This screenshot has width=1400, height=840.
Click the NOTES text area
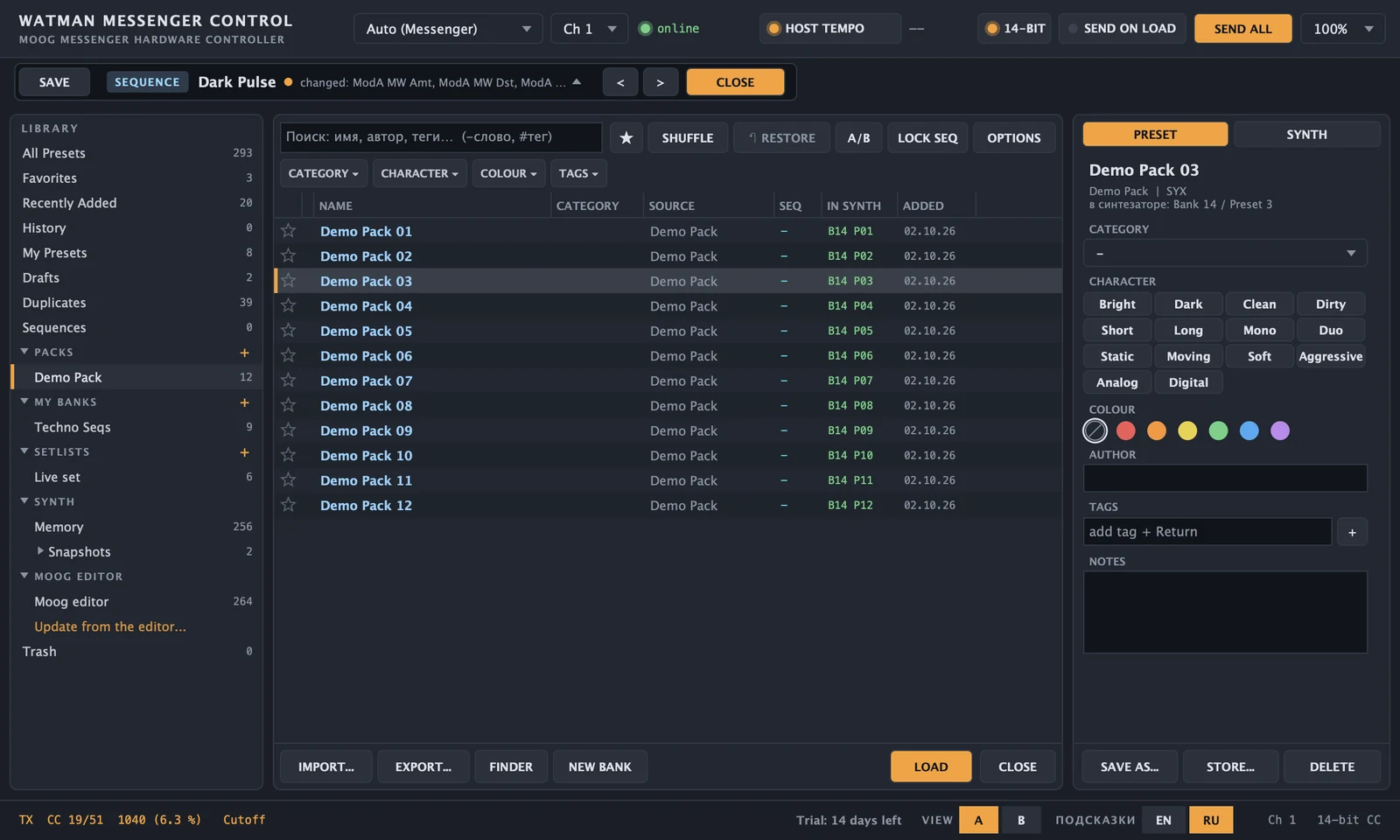click(x=1225, y=612)
